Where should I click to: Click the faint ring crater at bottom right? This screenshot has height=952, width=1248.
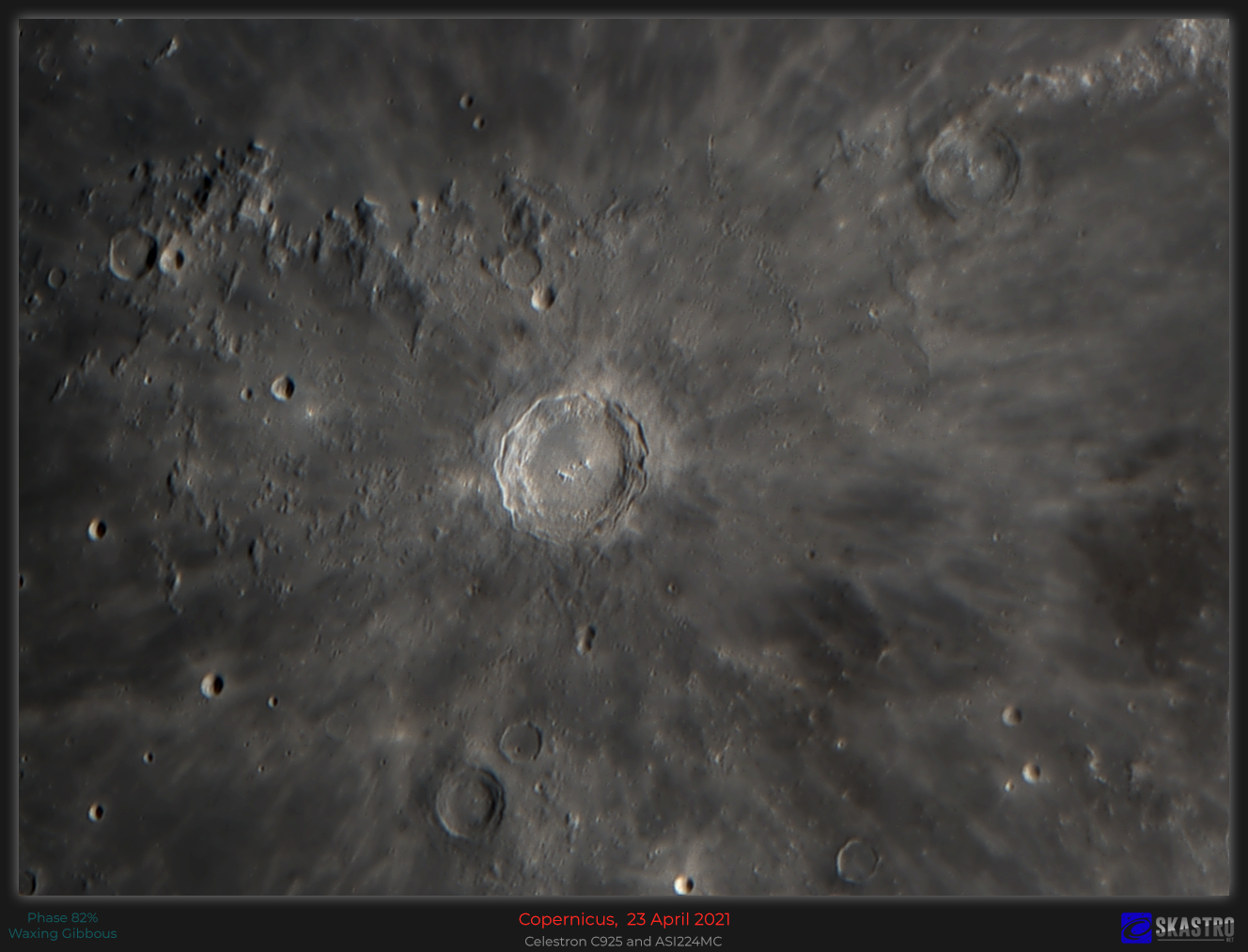pyautogui.click(x=857, y=860)
